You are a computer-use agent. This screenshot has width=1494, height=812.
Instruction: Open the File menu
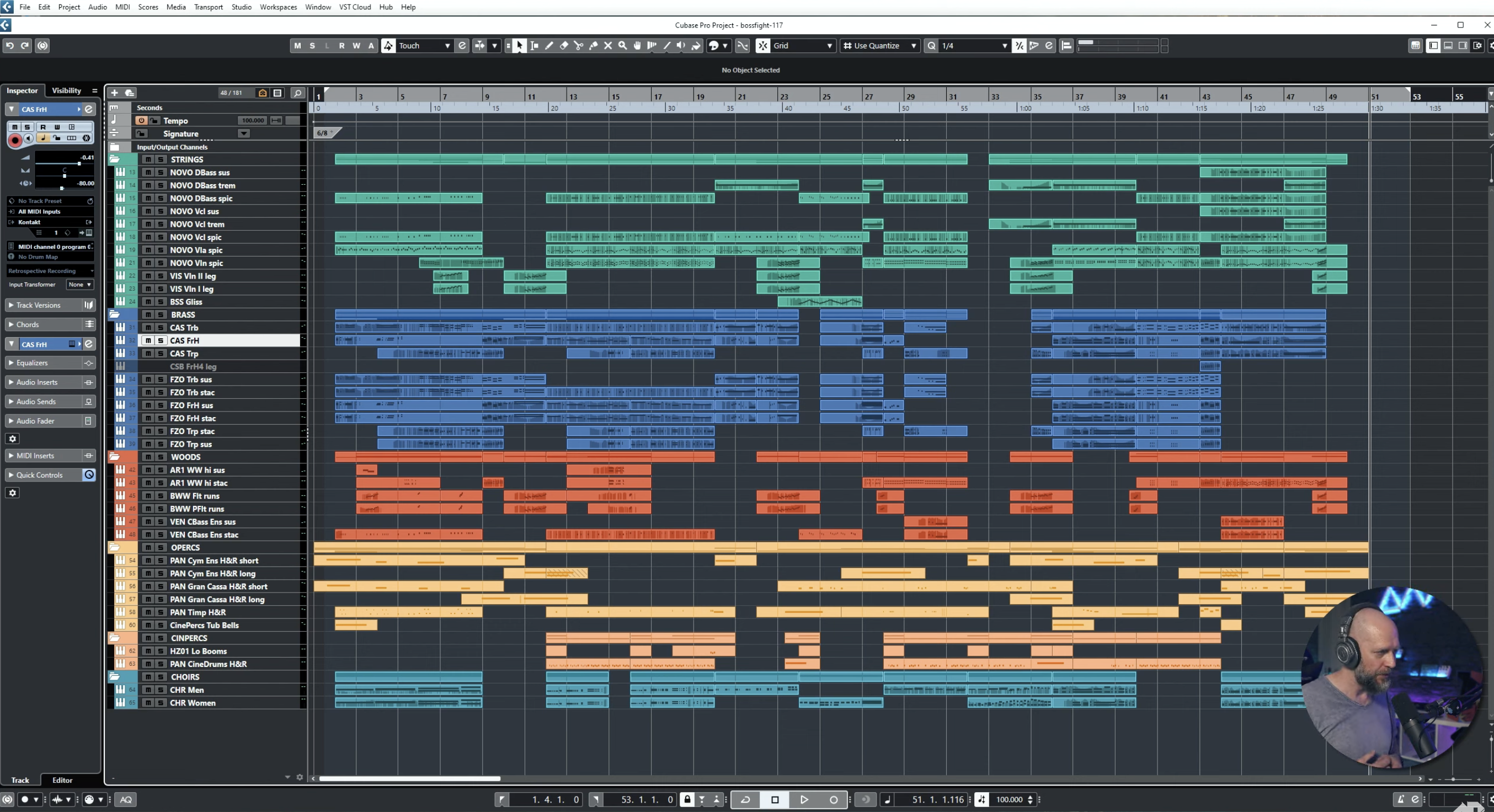tap(25, 7)
